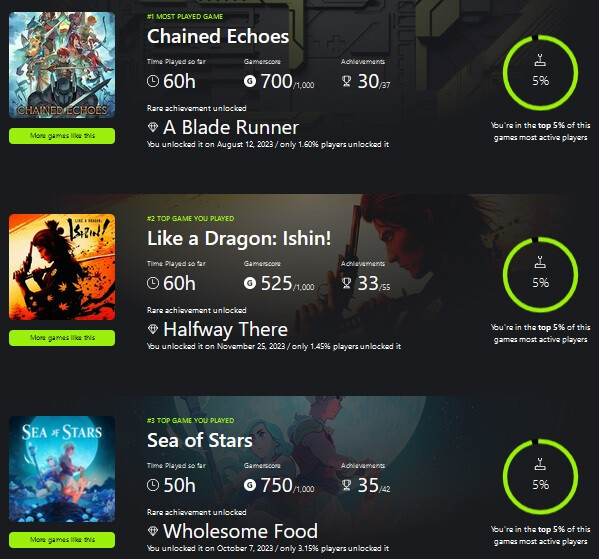Click the Sea of Stars game title

(200, 440)
